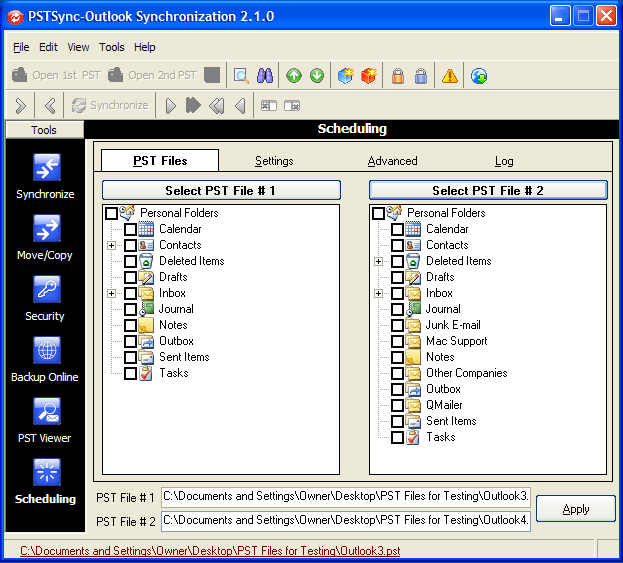Screen dimensions: 623x563
Task: Open the File menu
Action: [21, 47]
